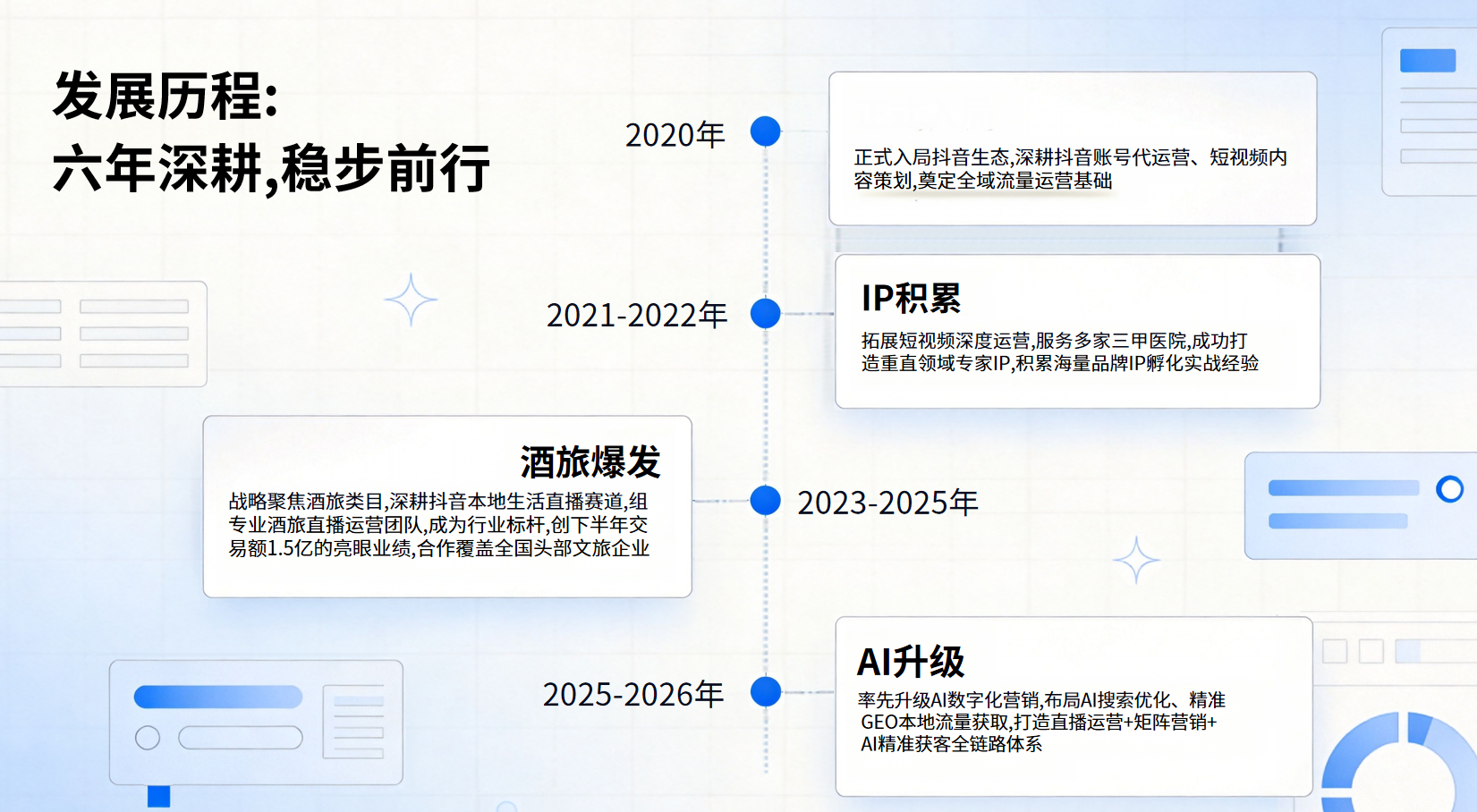
Task: Click the 正式入局抖音生态 description text
Action: point(1071,169)
